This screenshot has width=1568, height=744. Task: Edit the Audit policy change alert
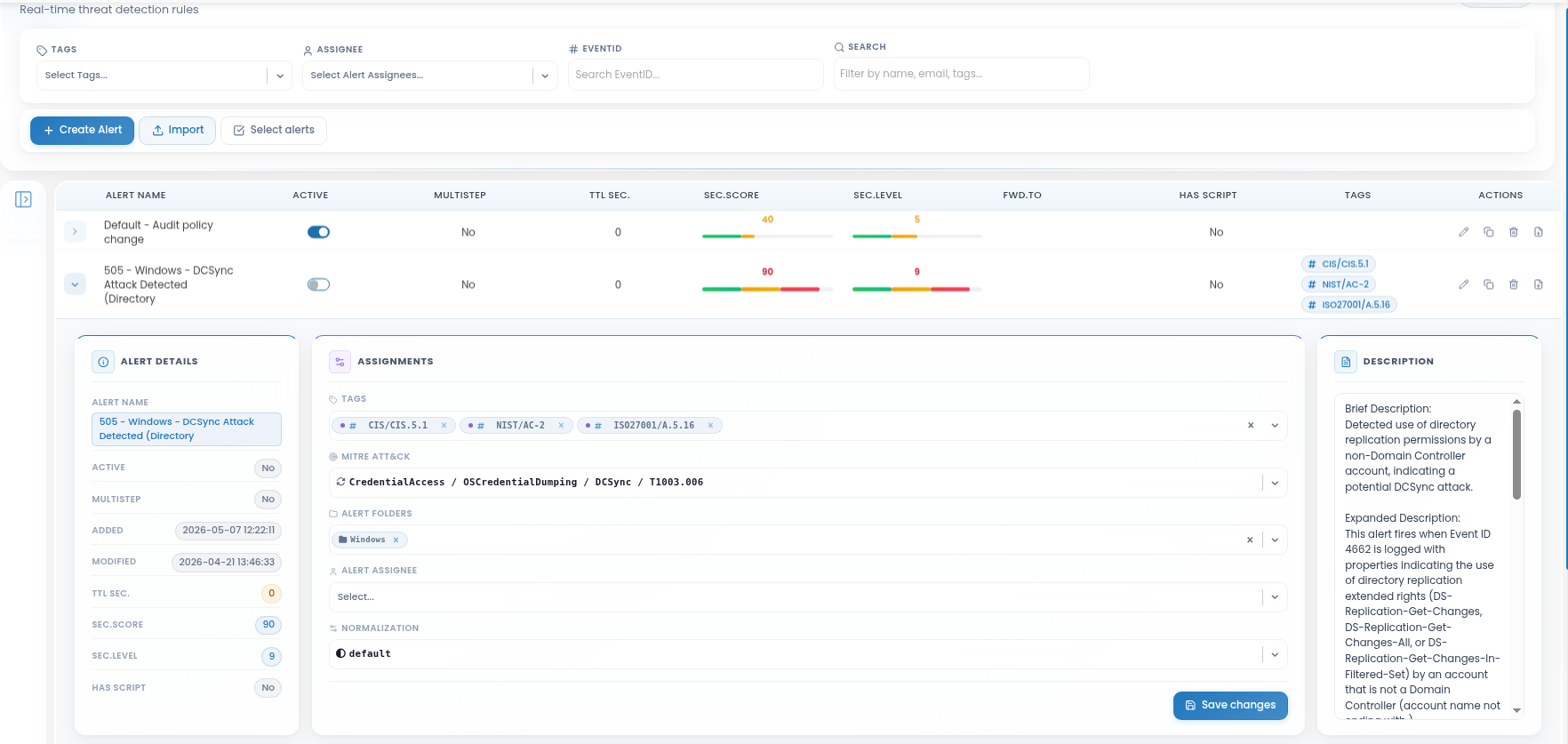[1463, 232]
